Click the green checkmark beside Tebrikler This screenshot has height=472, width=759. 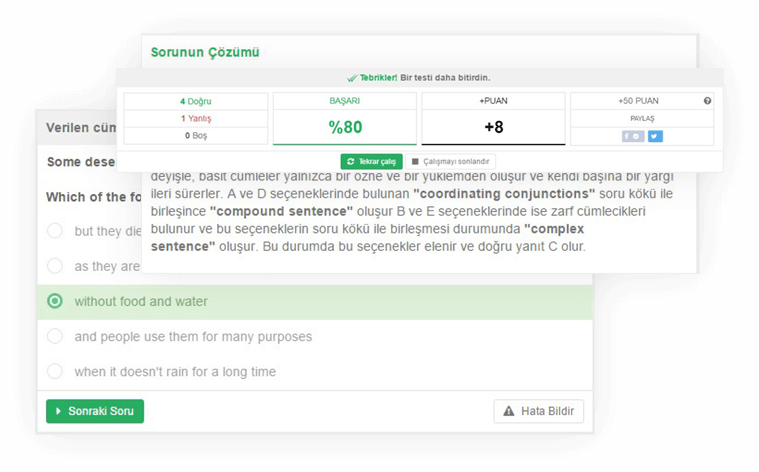click(352, 78)
